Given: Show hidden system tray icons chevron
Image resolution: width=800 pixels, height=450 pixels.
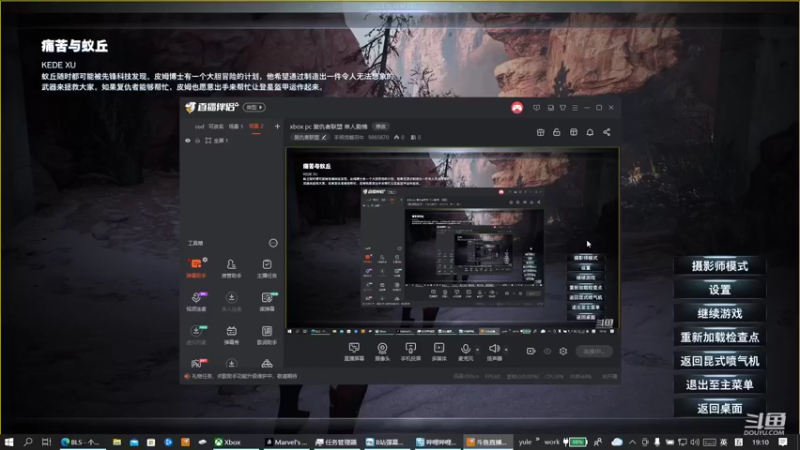Looking at the screenshot, I should (x=632, y=442).
